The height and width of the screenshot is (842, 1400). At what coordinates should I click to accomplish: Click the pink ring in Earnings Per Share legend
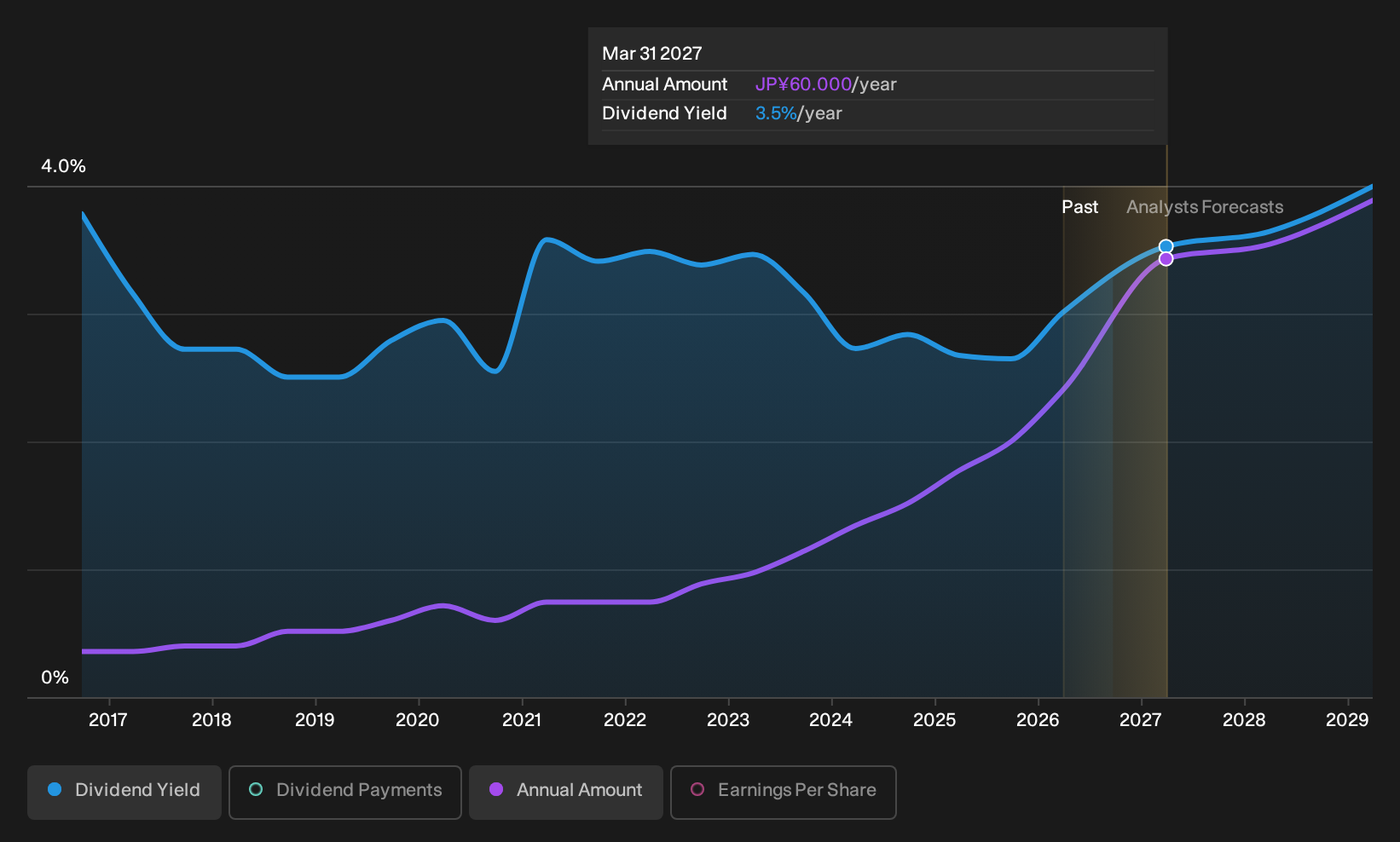pyautogui.click(x=697, y=789)
